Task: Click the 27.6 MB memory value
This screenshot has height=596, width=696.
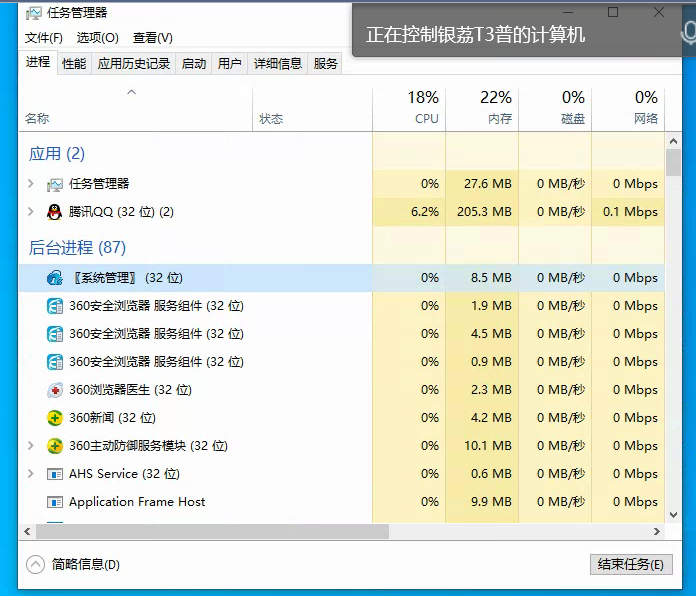Action: (488, 184)
